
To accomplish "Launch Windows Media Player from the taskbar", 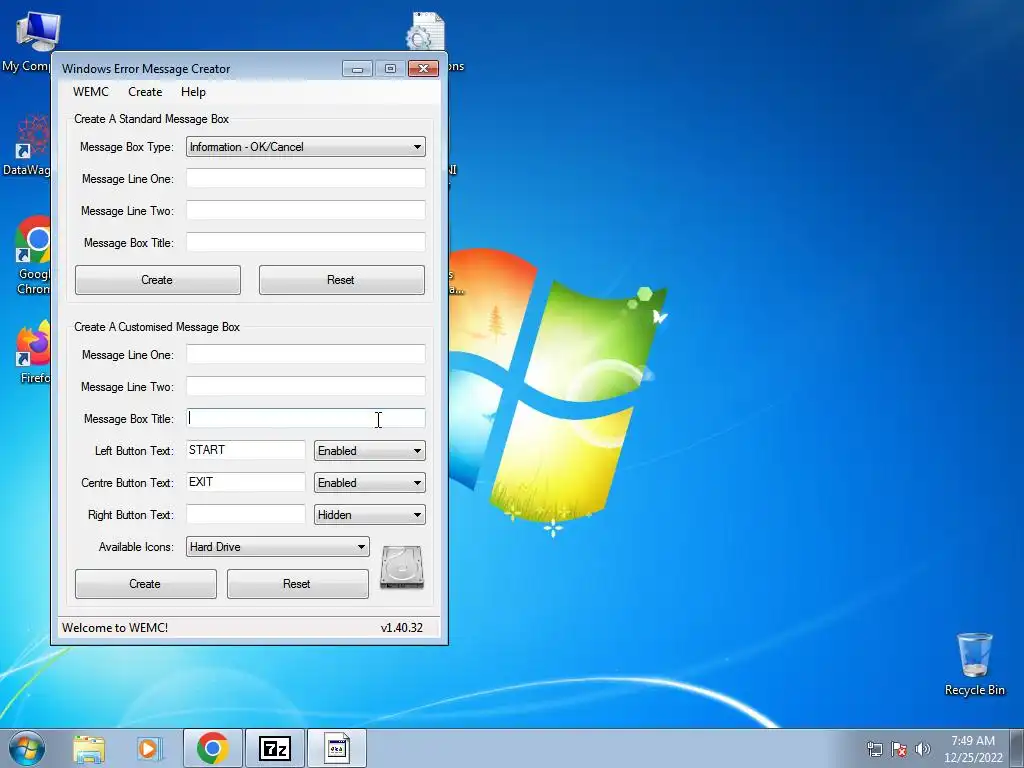I will tap(149, 749).
